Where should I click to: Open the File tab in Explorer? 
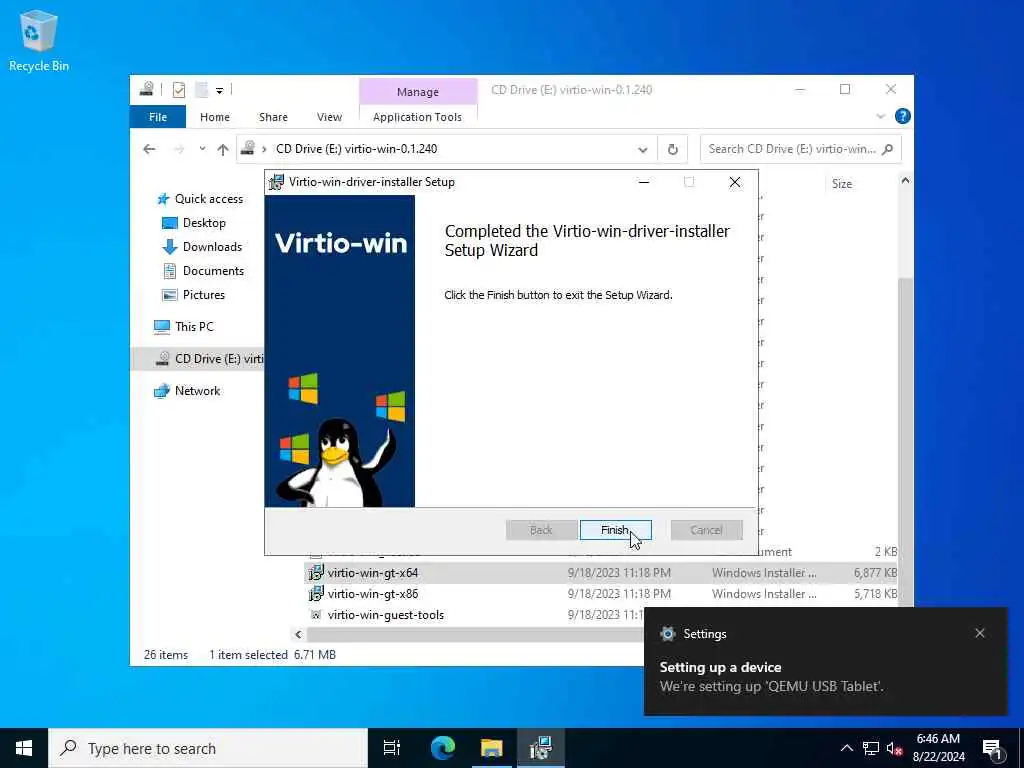point(157,117)
